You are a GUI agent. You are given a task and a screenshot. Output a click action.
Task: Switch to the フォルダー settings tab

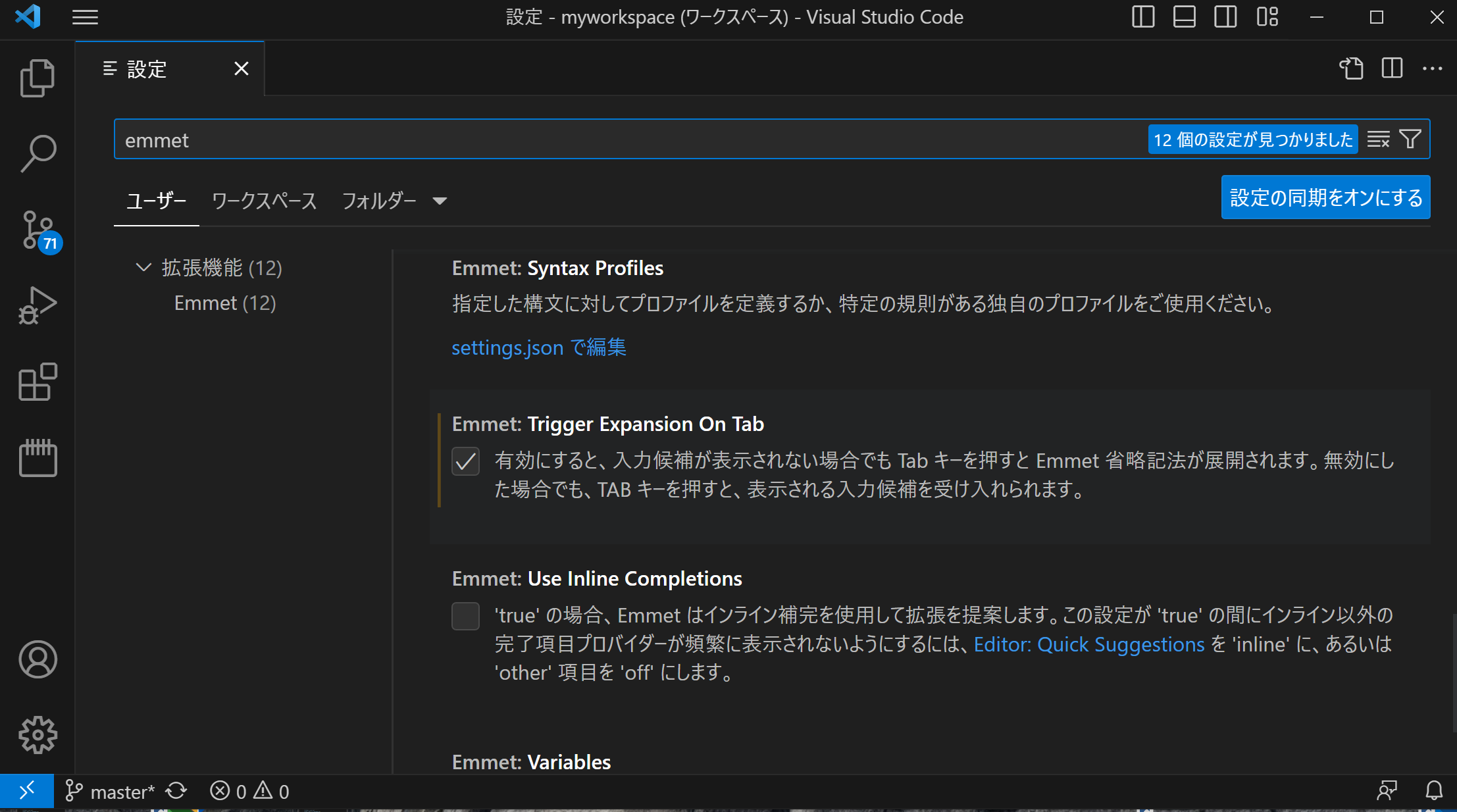pos(380,201)
